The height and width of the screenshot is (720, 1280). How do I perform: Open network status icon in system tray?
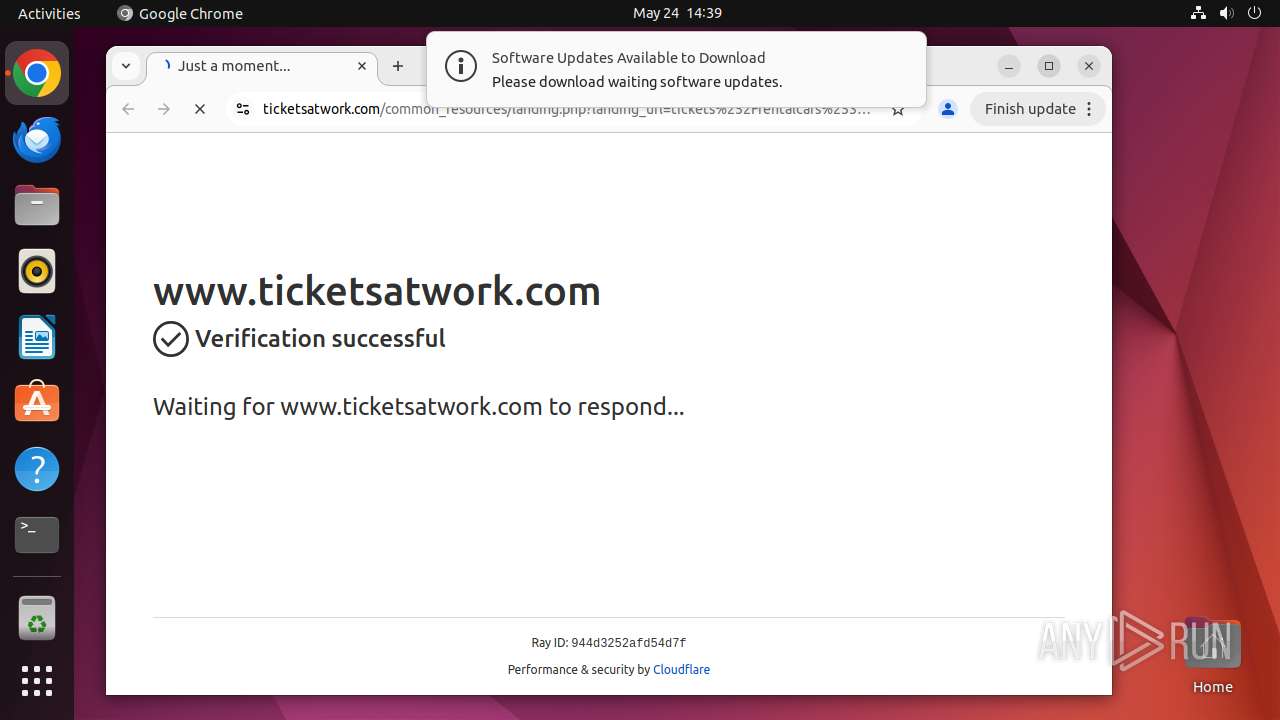coord(1199,13)
